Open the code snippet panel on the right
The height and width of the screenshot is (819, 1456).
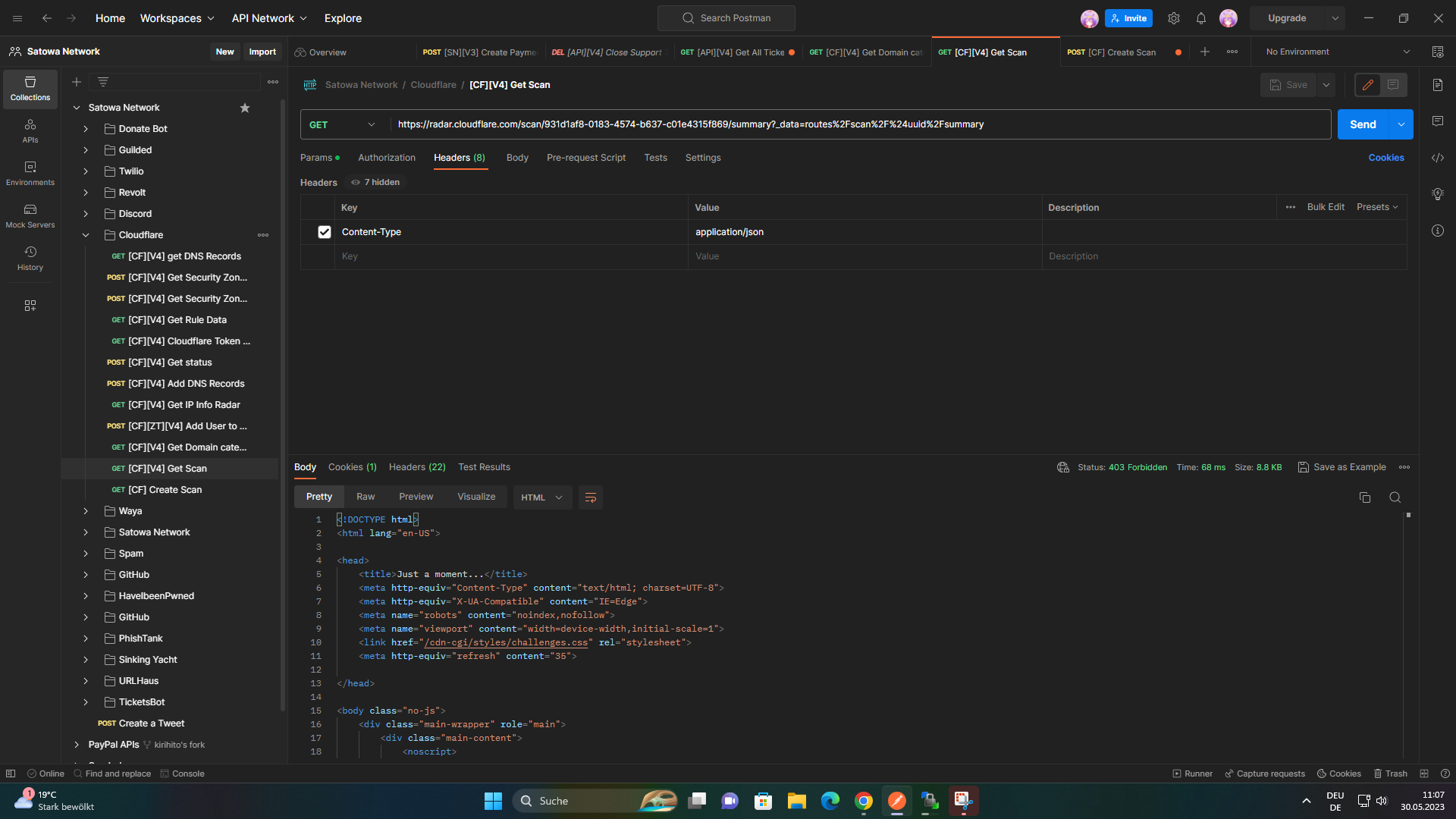1438,158
